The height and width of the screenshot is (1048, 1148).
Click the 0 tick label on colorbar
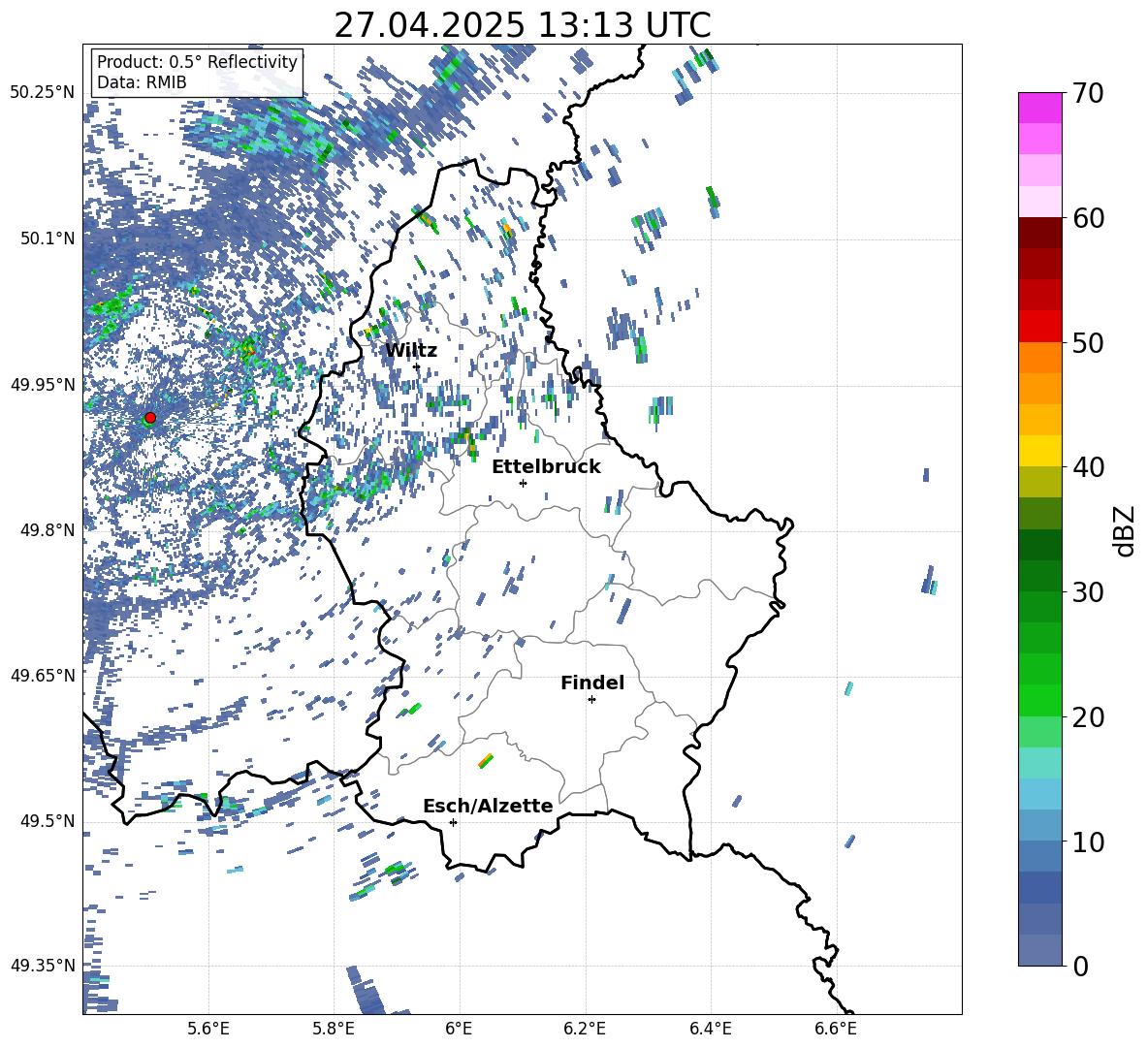(1080, 967)
